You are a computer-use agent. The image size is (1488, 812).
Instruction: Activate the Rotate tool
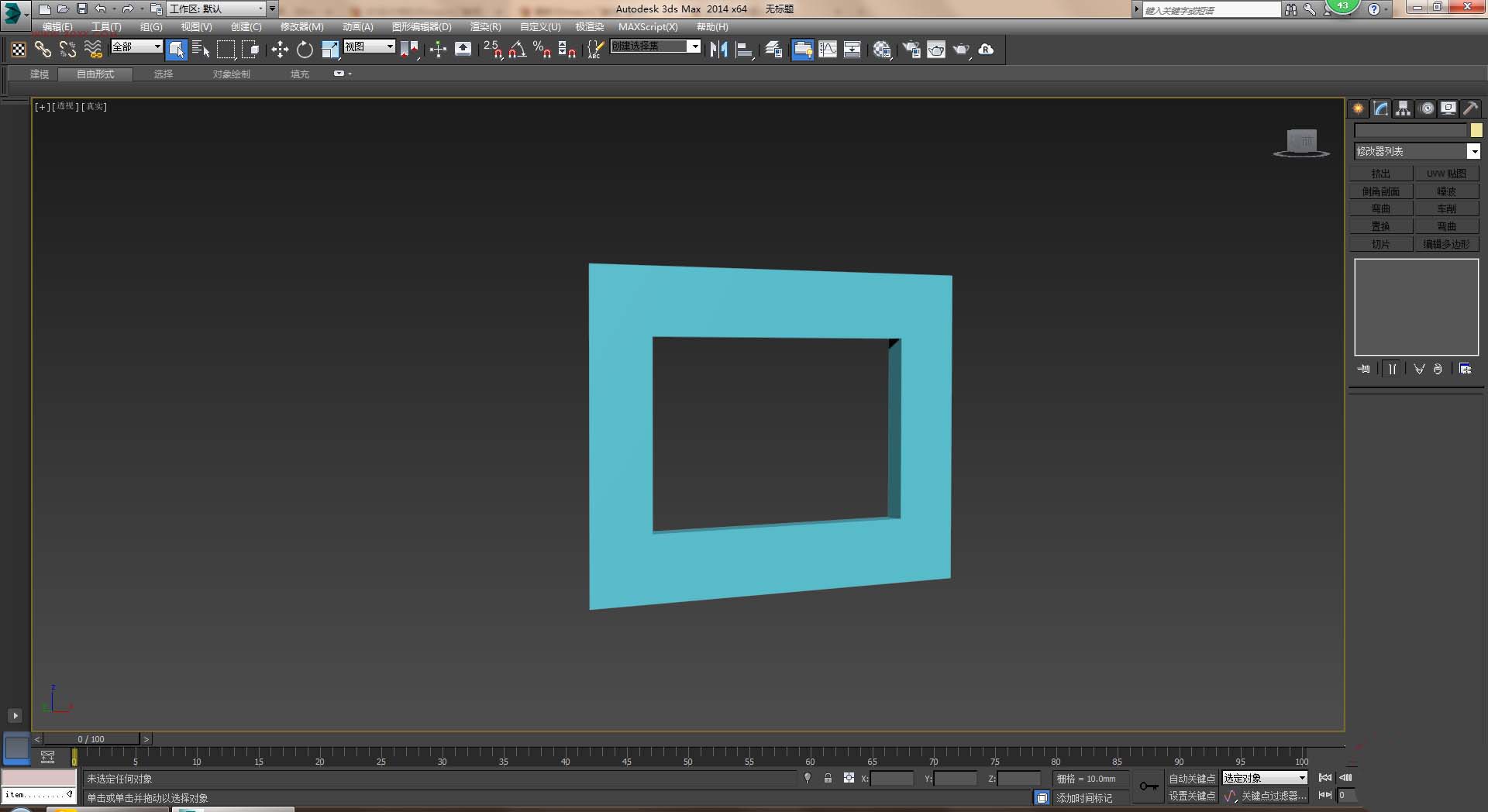(305, 50)
